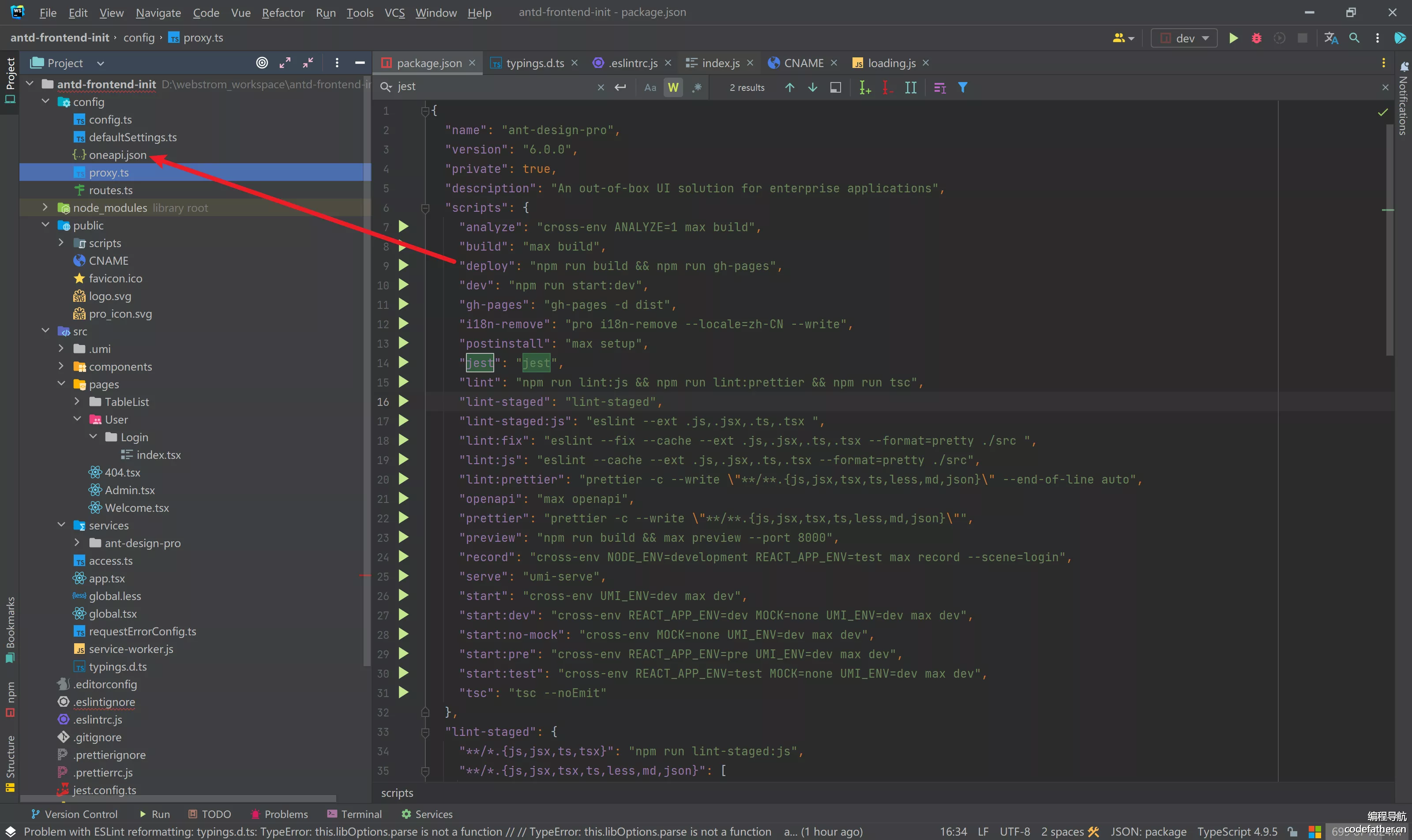Click Unselect Occurrence icon in search bar
The image size is (1412, 840).
(x=887, y=87)
